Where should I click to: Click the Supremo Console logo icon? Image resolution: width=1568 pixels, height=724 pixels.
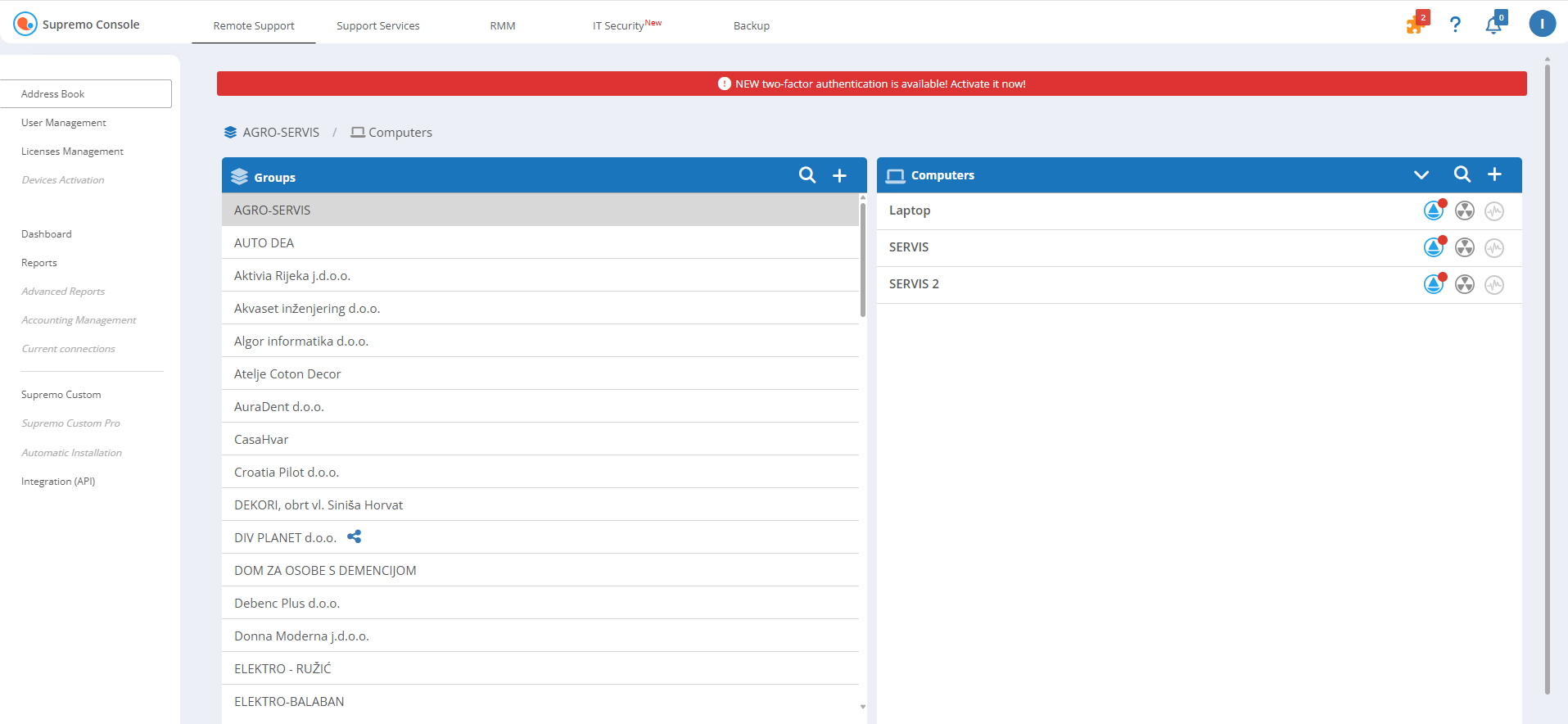(25, 24)
